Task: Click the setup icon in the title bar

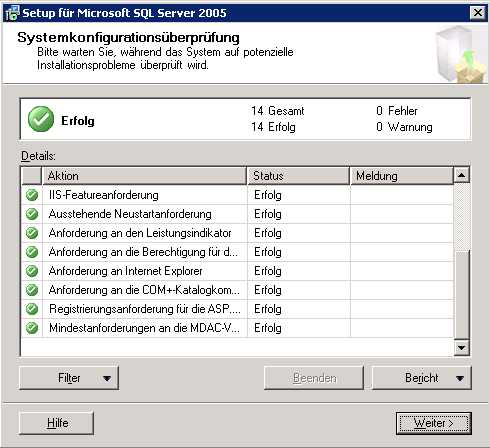Action: 12,13
